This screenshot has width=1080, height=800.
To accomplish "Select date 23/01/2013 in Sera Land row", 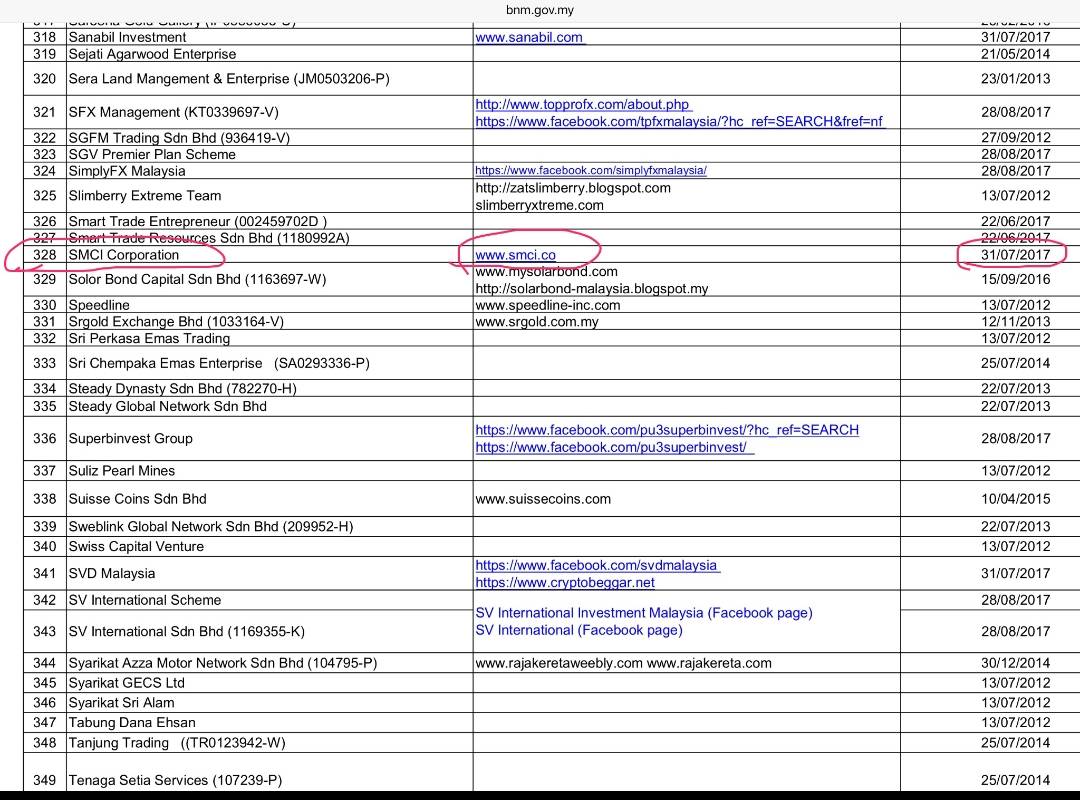I will coord(1015,79).
